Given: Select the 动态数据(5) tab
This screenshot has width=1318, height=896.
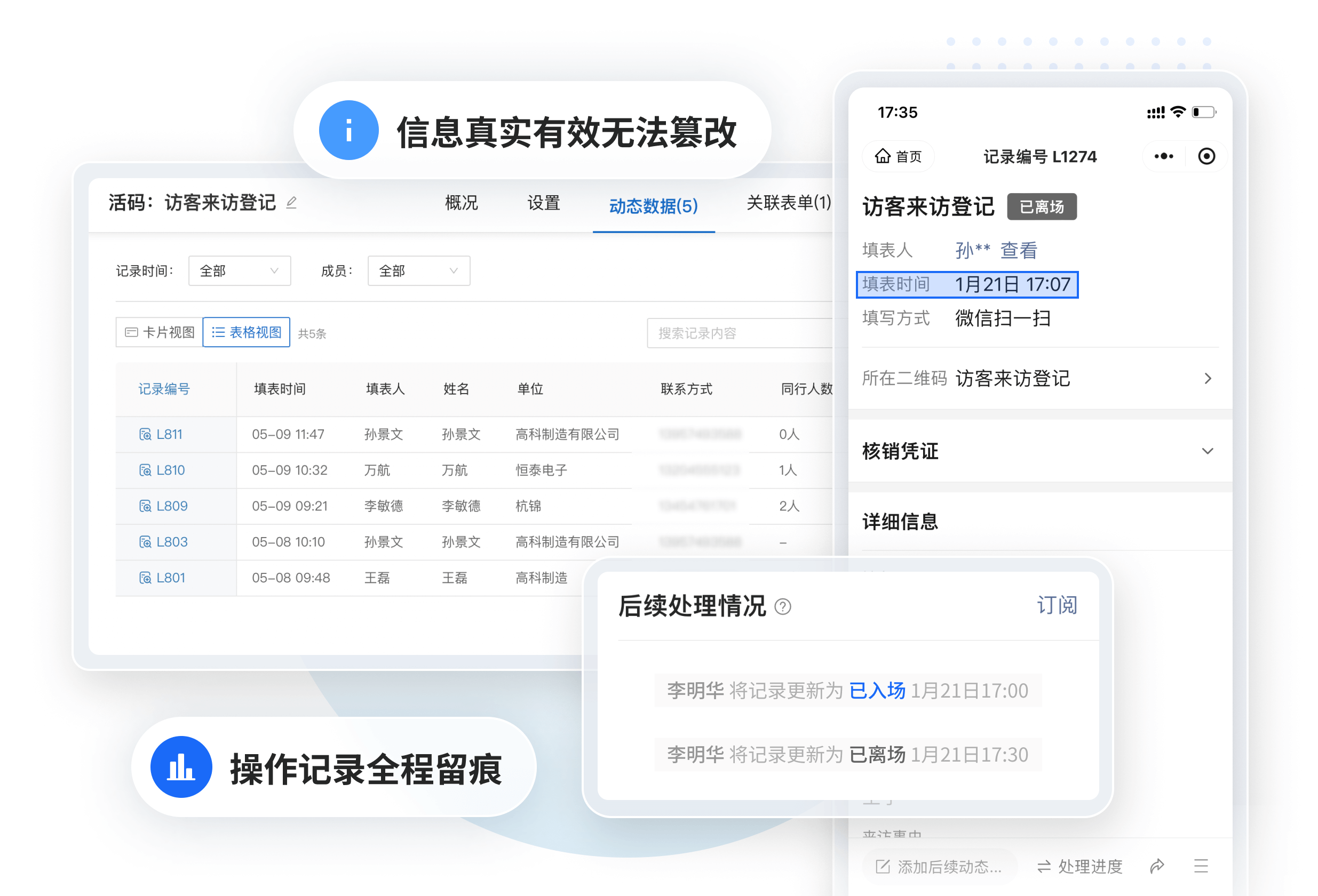Looking at the screenshot, I should point(653,206).
